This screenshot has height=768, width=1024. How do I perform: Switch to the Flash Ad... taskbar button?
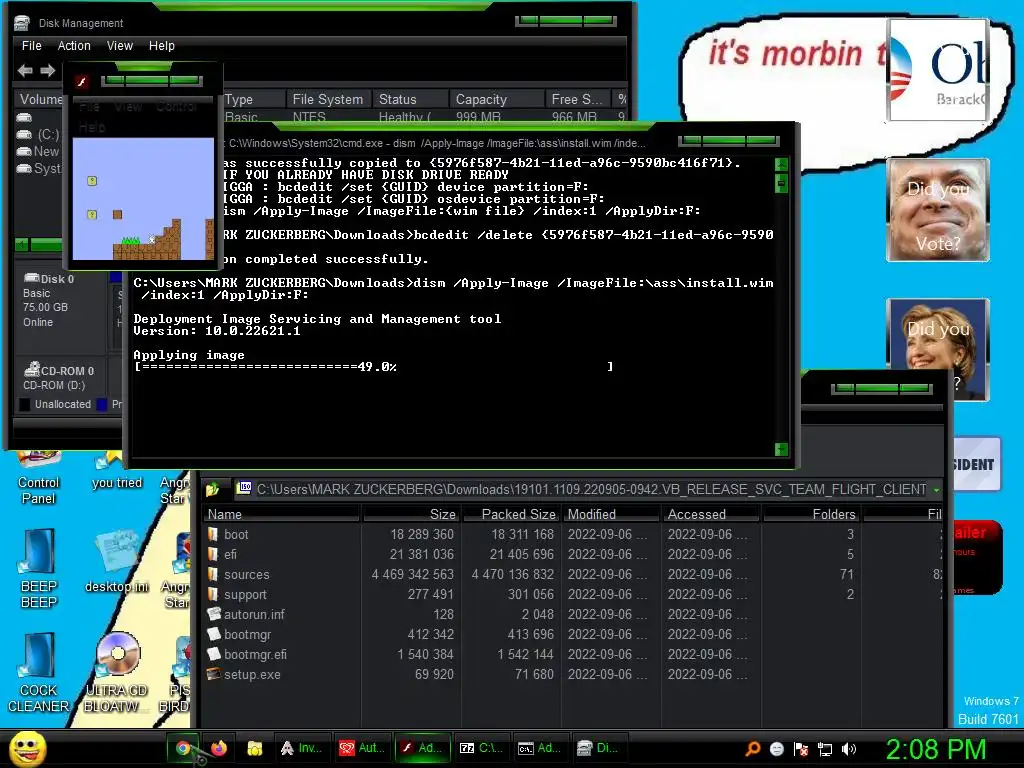pyautogui.click(x=421, y=748)
